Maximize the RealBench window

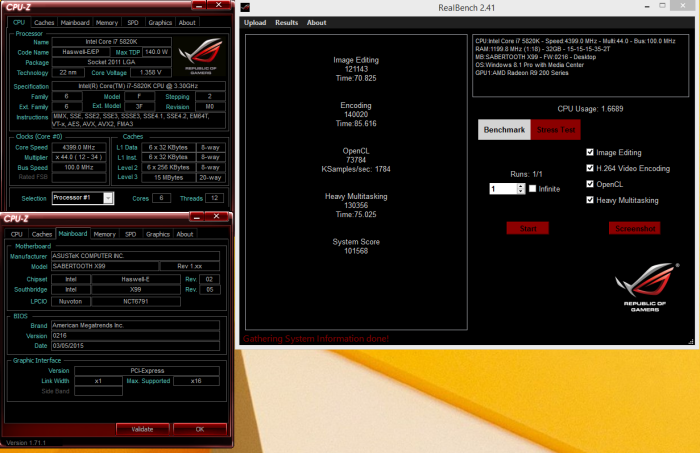click(x=662, y=6)
